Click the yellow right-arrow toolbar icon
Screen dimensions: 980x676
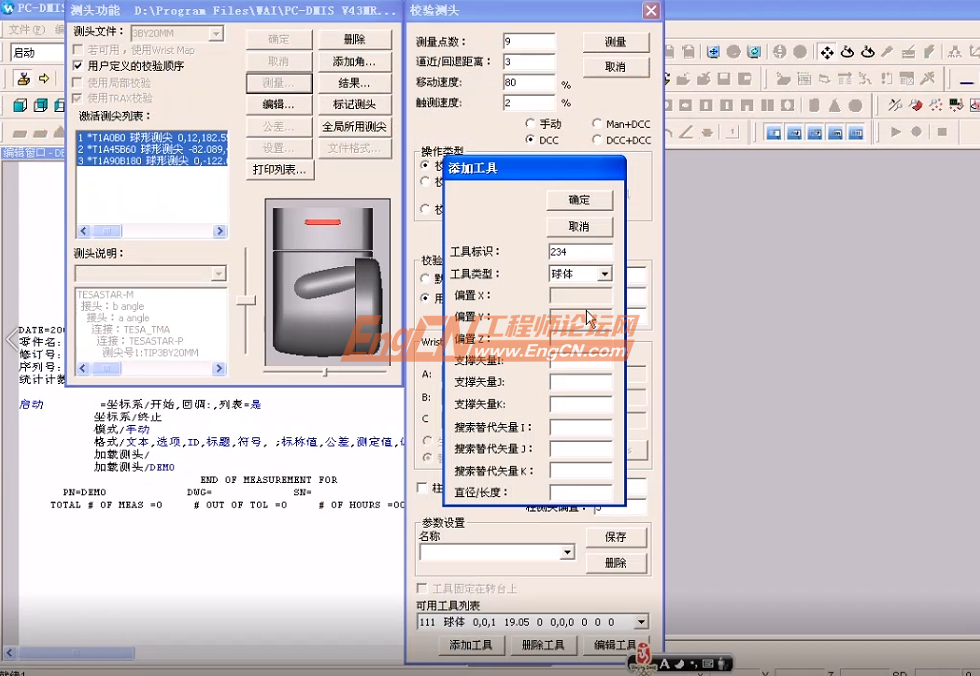click(x=44, y=79)
